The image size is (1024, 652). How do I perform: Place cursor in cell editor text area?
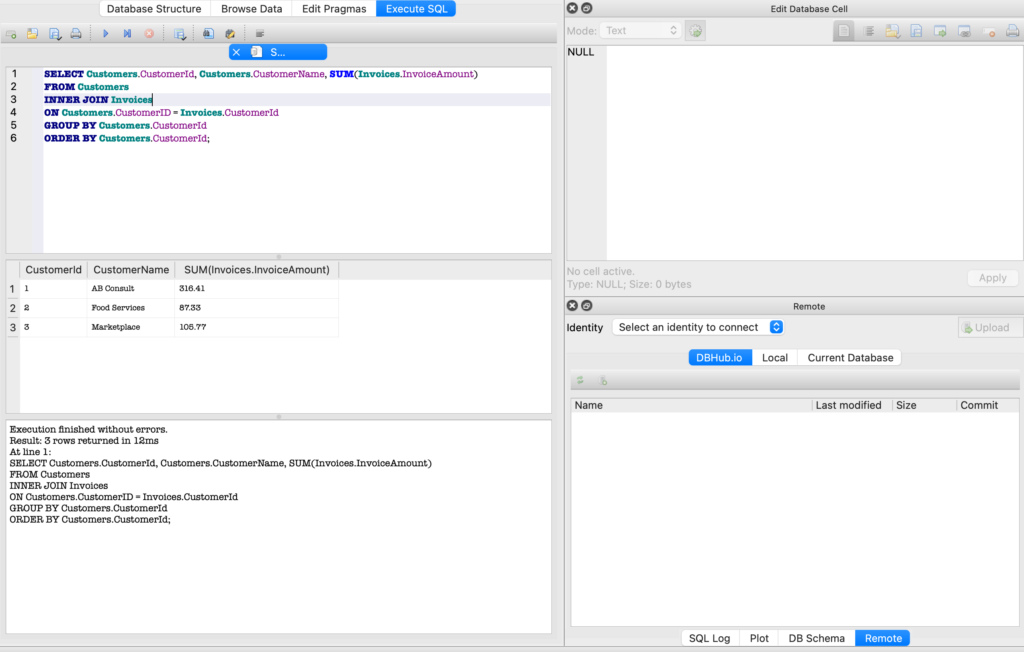coord(814,153)
